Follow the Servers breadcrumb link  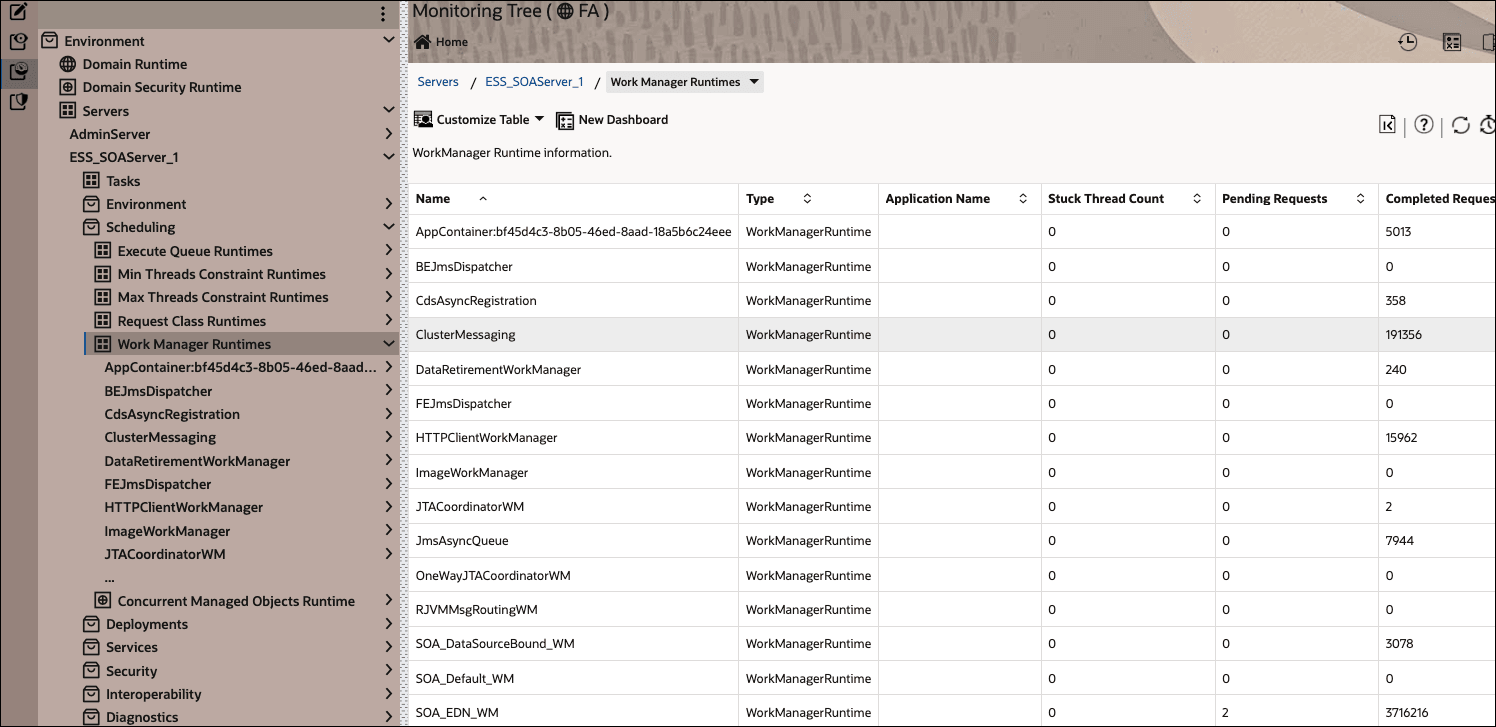[x=438, y=82]
